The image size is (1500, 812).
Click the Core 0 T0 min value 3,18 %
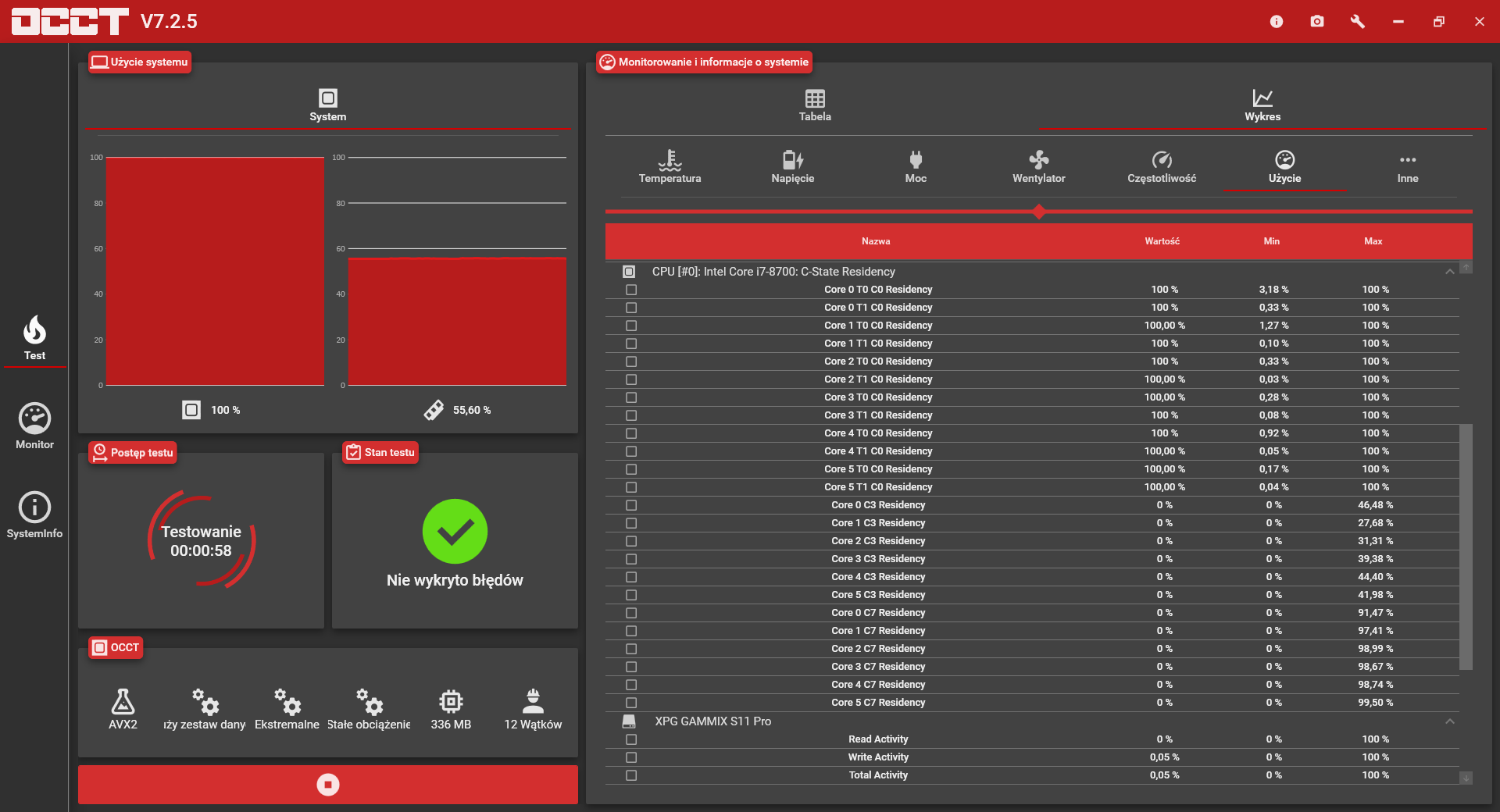[x=1273, y=290]
